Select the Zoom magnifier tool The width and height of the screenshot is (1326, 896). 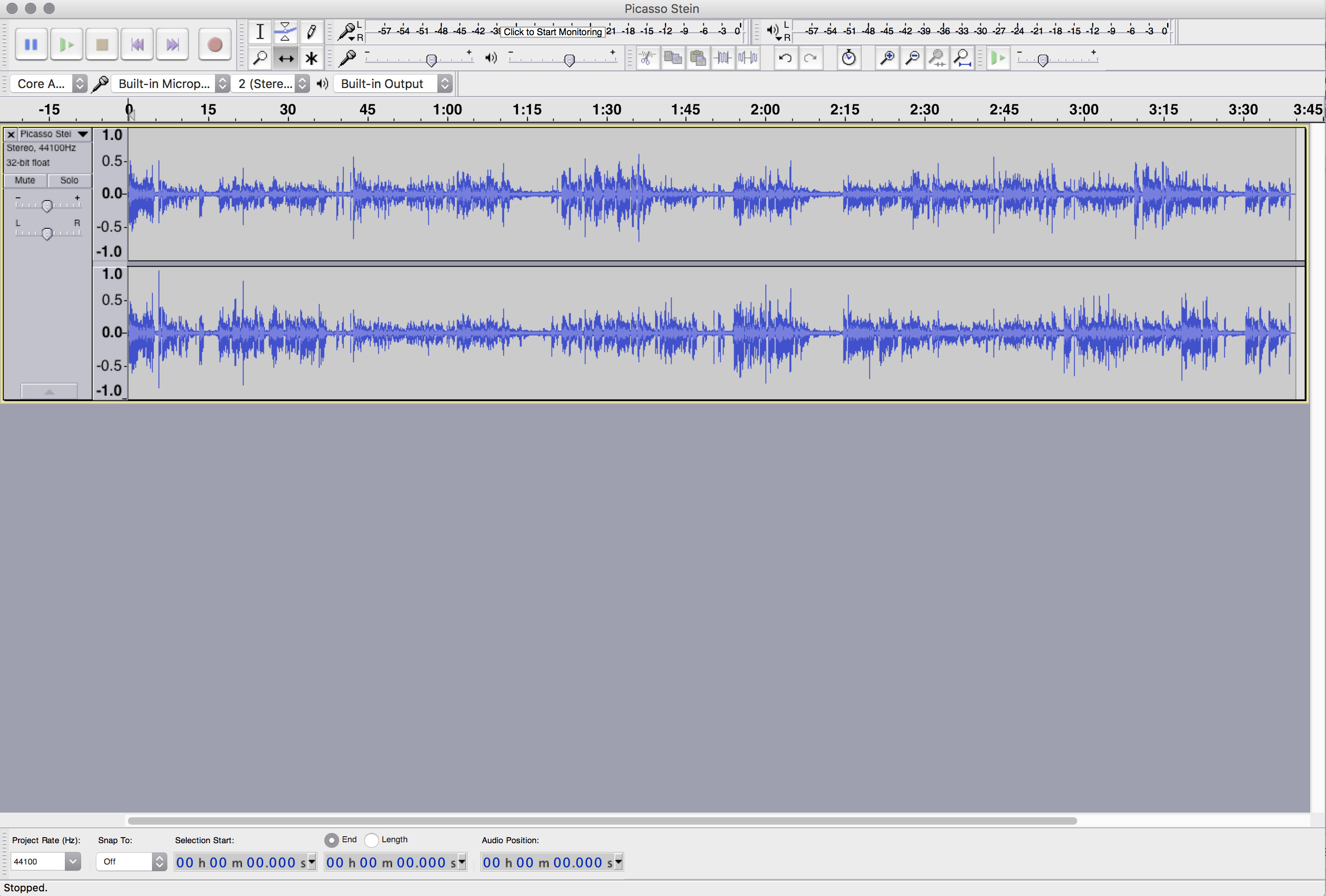(x=260, y=57)
